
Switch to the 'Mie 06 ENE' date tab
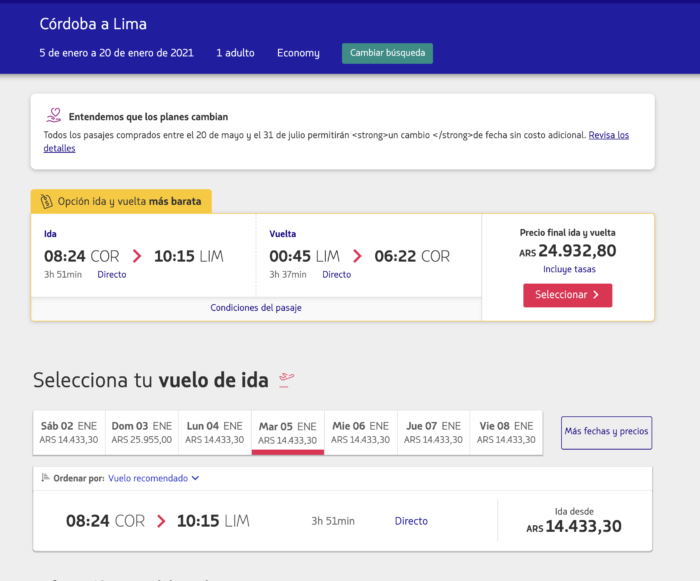click(x=361, y=432)
